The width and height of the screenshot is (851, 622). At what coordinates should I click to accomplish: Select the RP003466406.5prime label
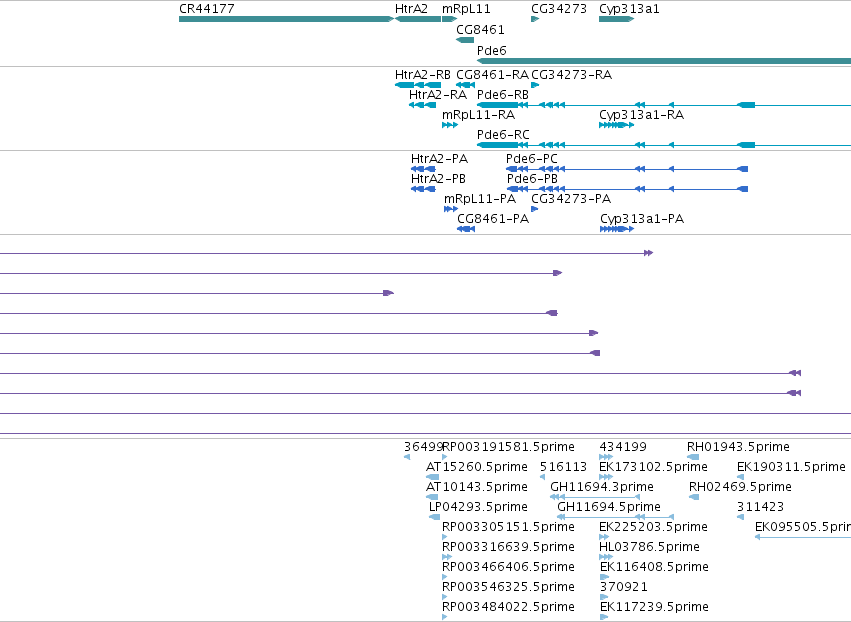509,567
